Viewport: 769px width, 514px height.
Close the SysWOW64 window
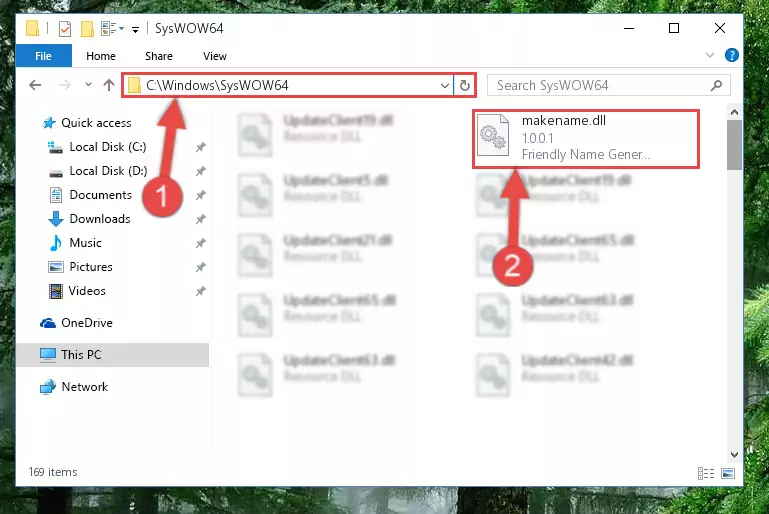[719, 28]
